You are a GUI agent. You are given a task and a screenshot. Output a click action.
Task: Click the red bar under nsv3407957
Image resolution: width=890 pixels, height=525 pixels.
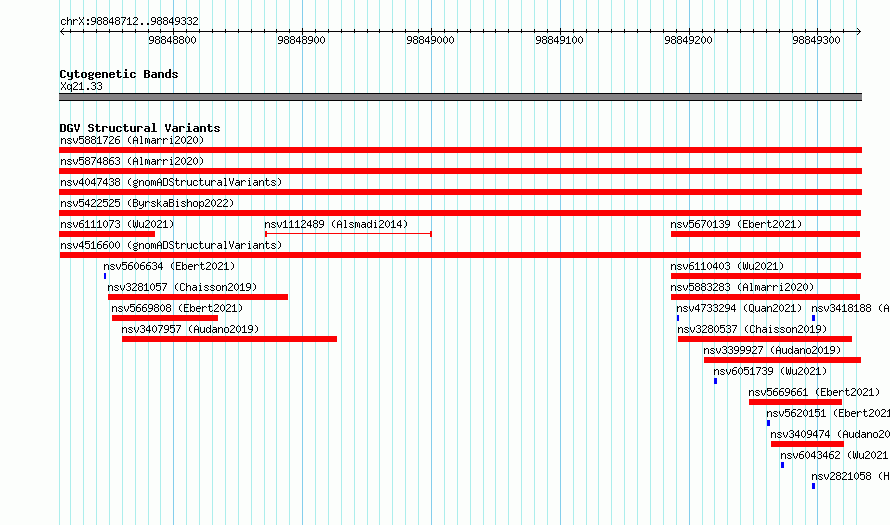click(229, 339)
